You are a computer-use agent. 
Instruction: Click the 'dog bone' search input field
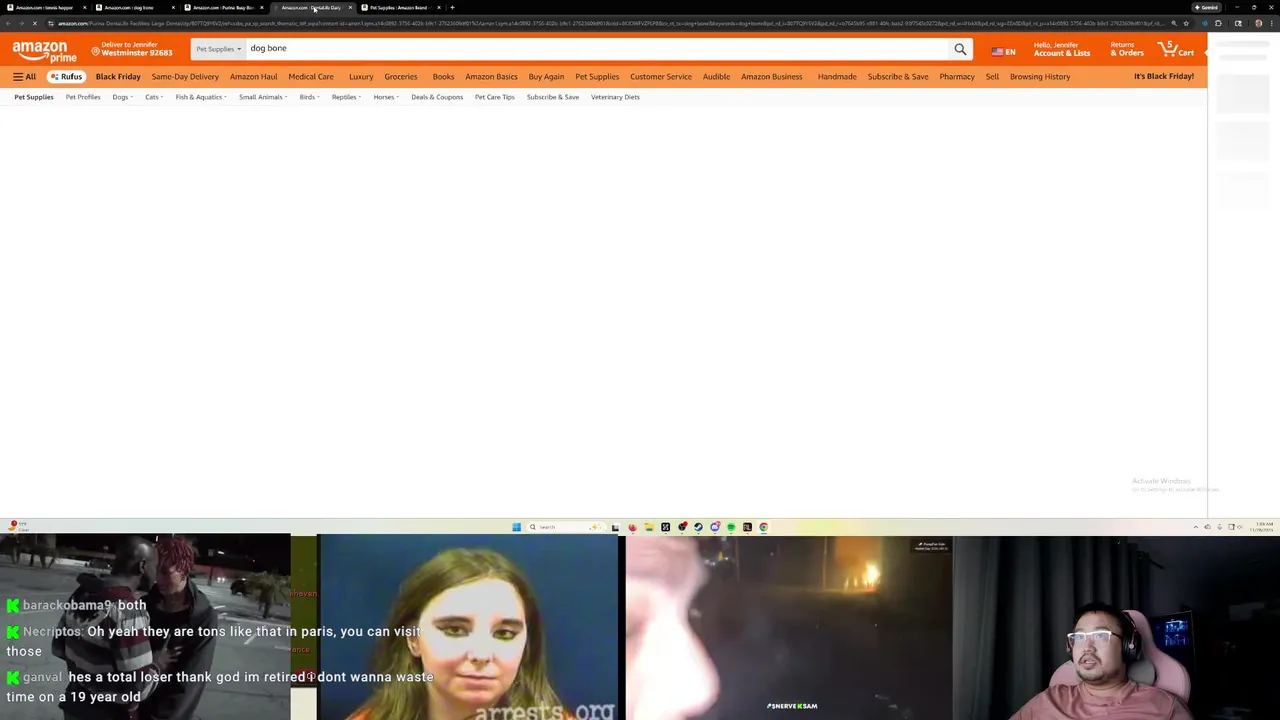[x=597, y=49]
